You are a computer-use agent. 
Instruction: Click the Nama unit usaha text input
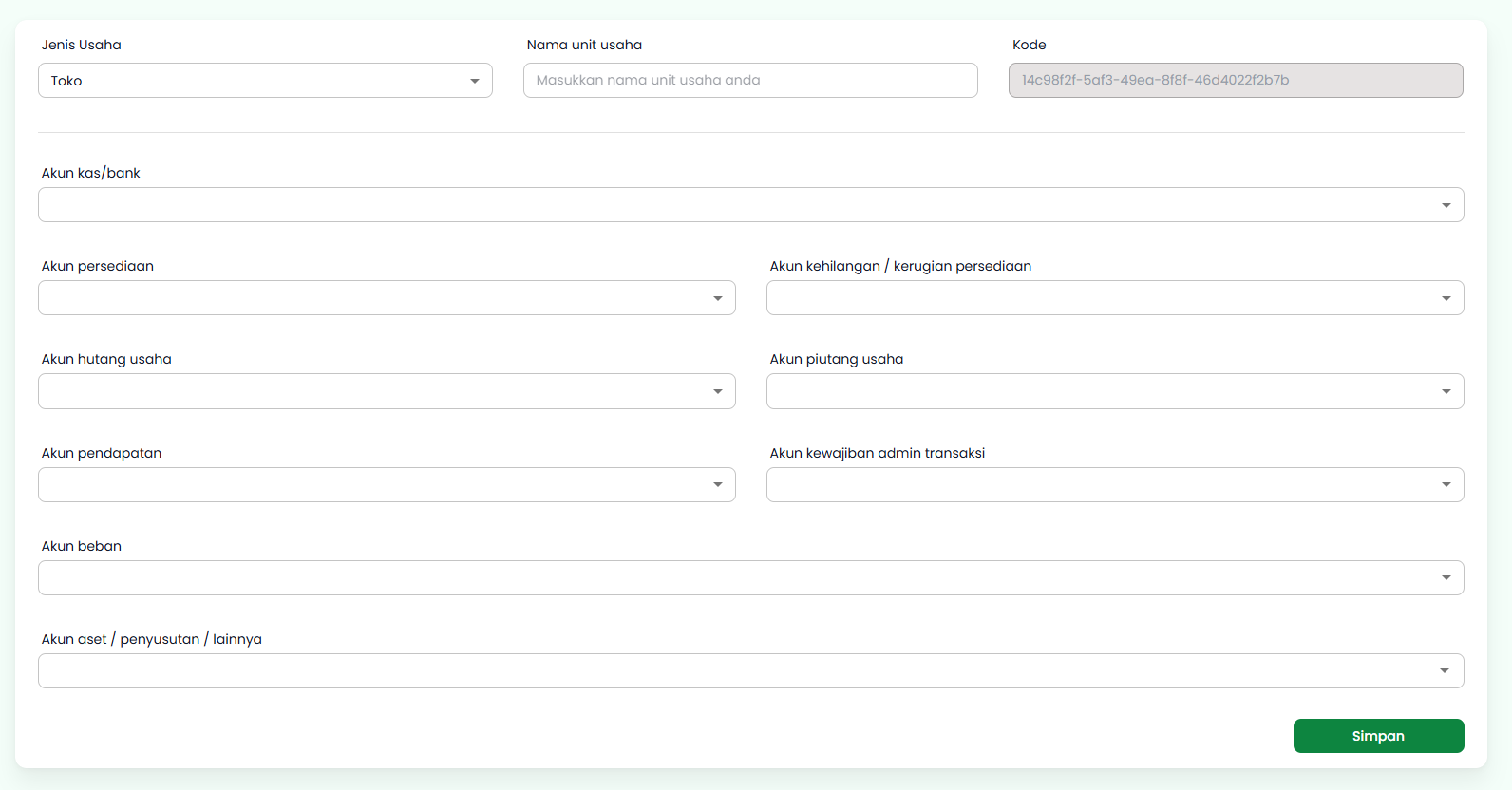click(750, 81)
